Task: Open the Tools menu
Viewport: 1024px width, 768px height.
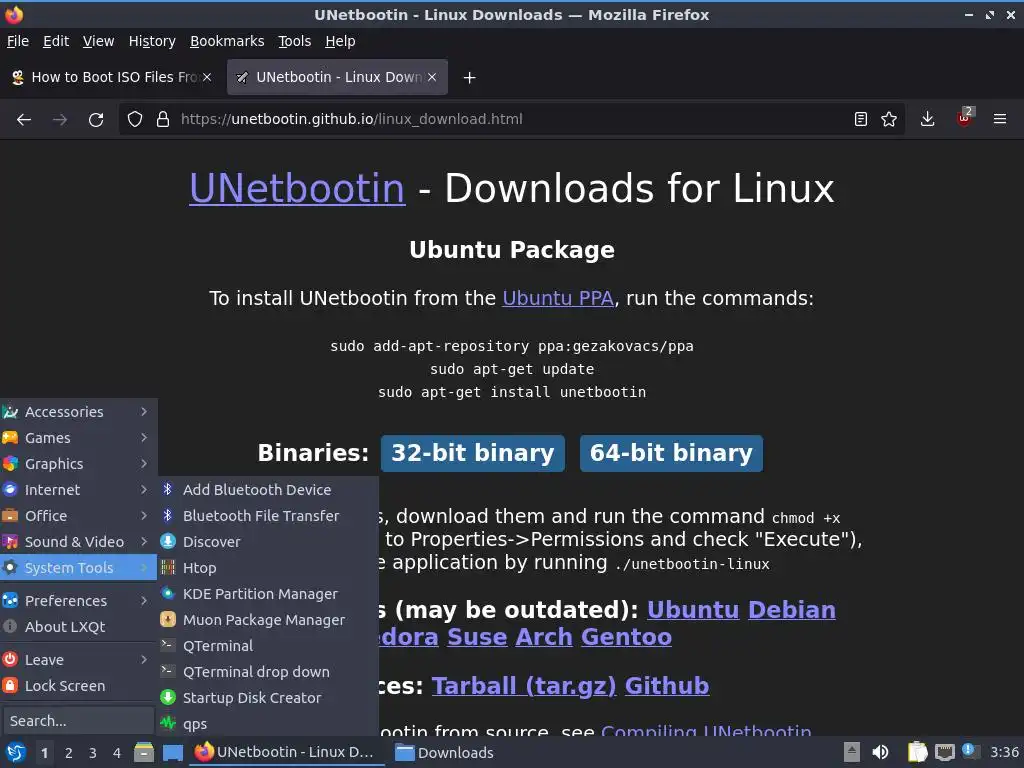Action: [x=295, y=41]
